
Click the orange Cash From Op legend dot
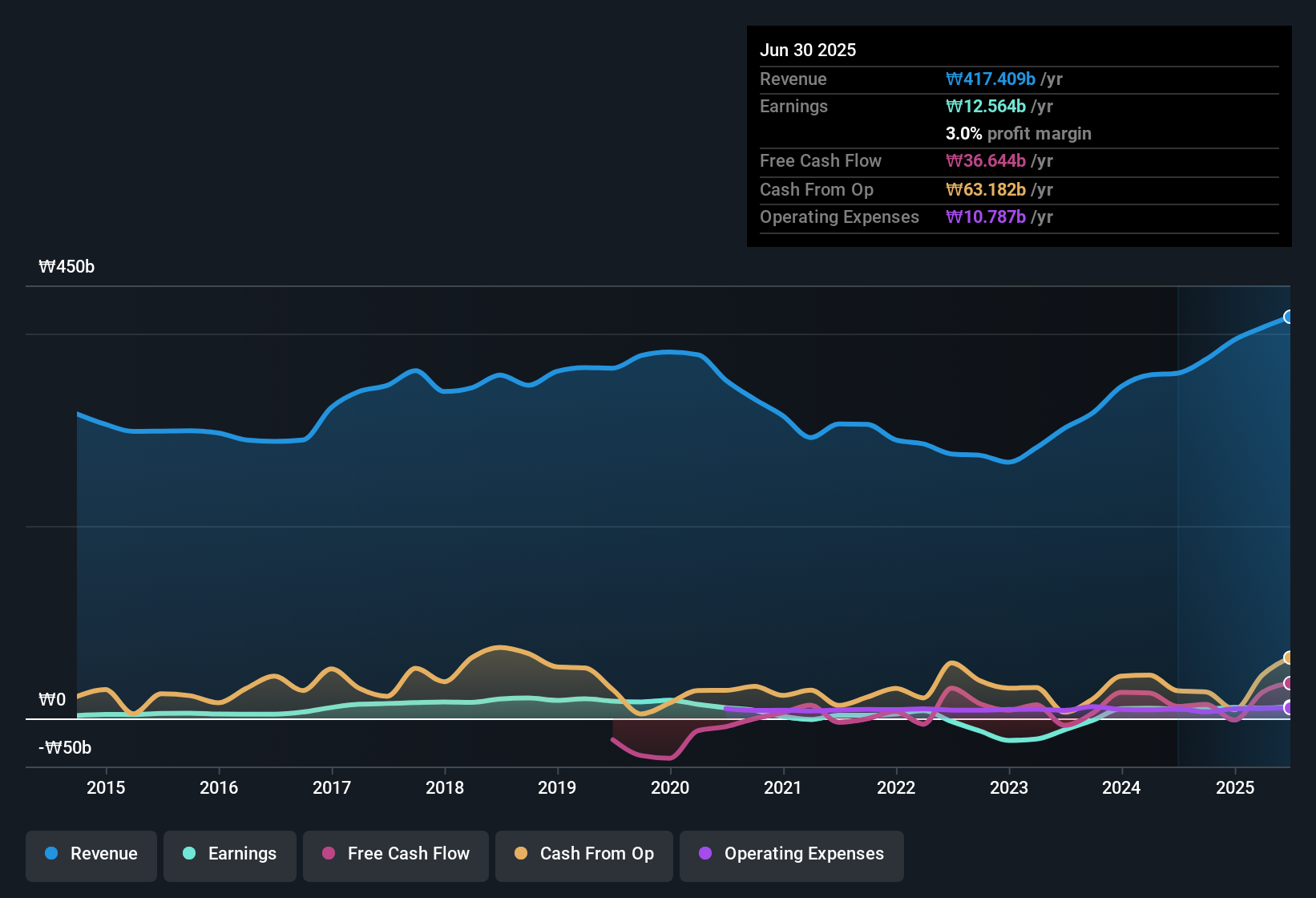(520, 854)
